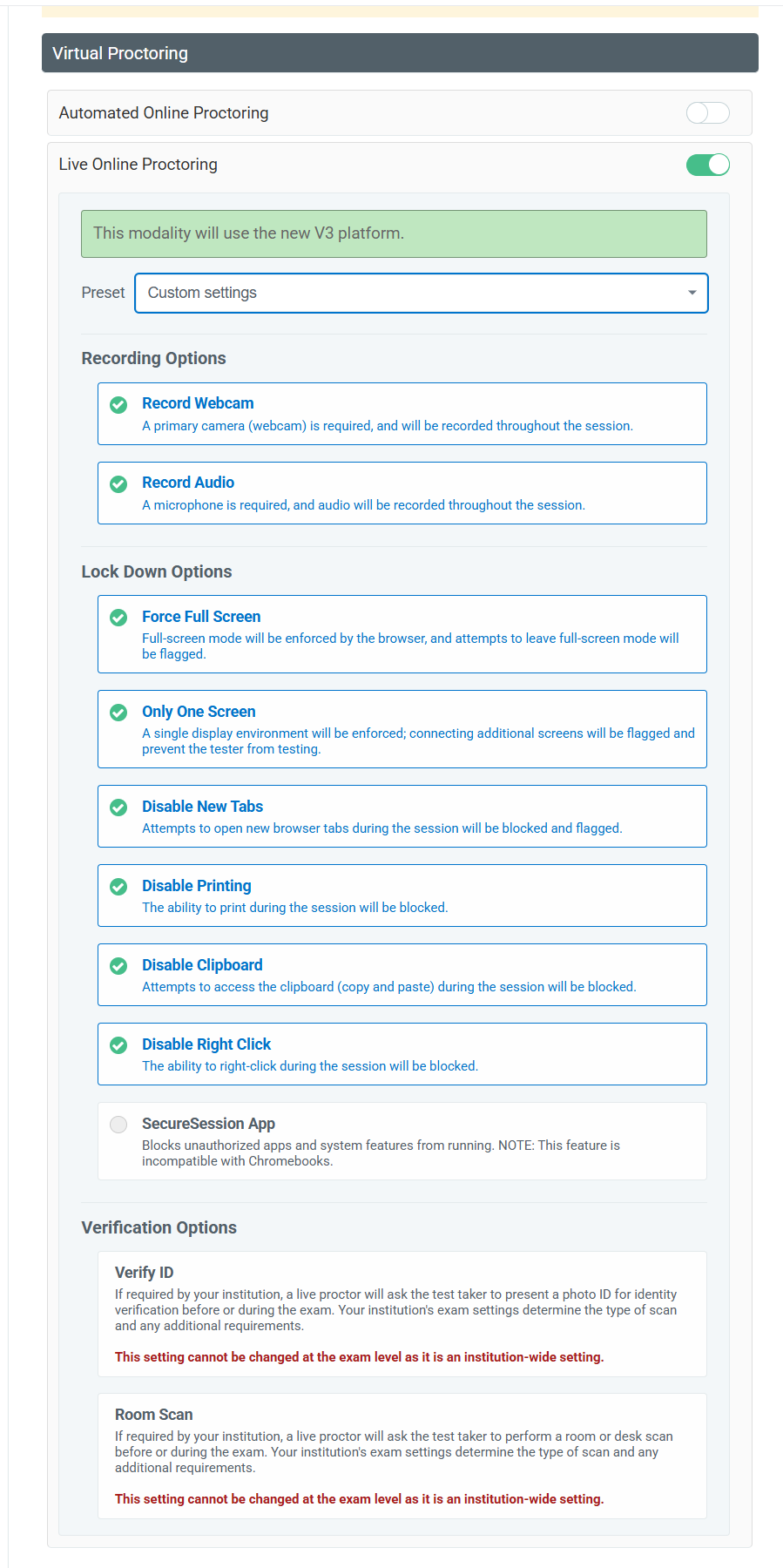Enable the Automated Online Proctoring toggle
Image resolution: width=783 pixels, height=1568 pixels.
pos(707,113)
